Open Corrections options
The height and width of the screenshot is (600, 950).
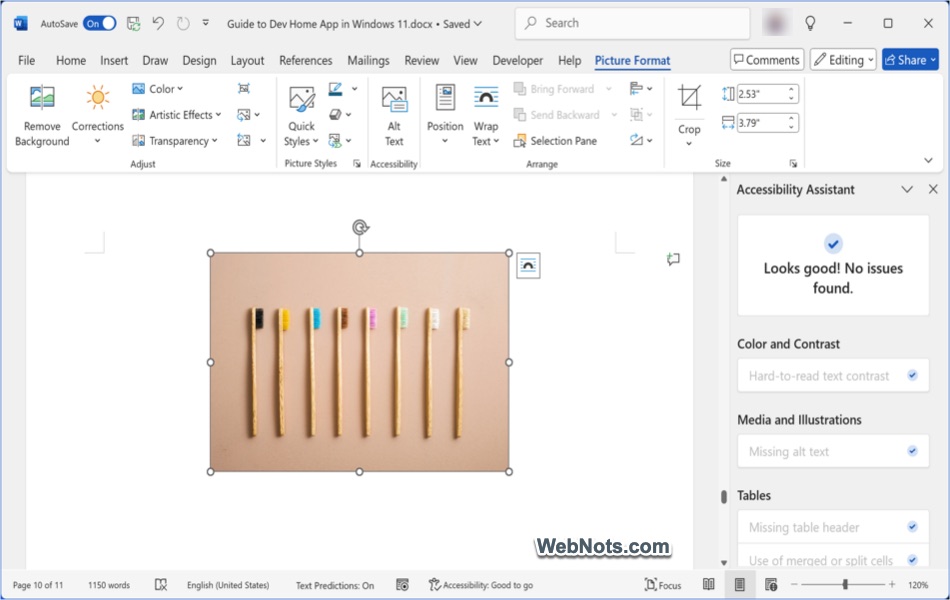[x=98, y=116]
